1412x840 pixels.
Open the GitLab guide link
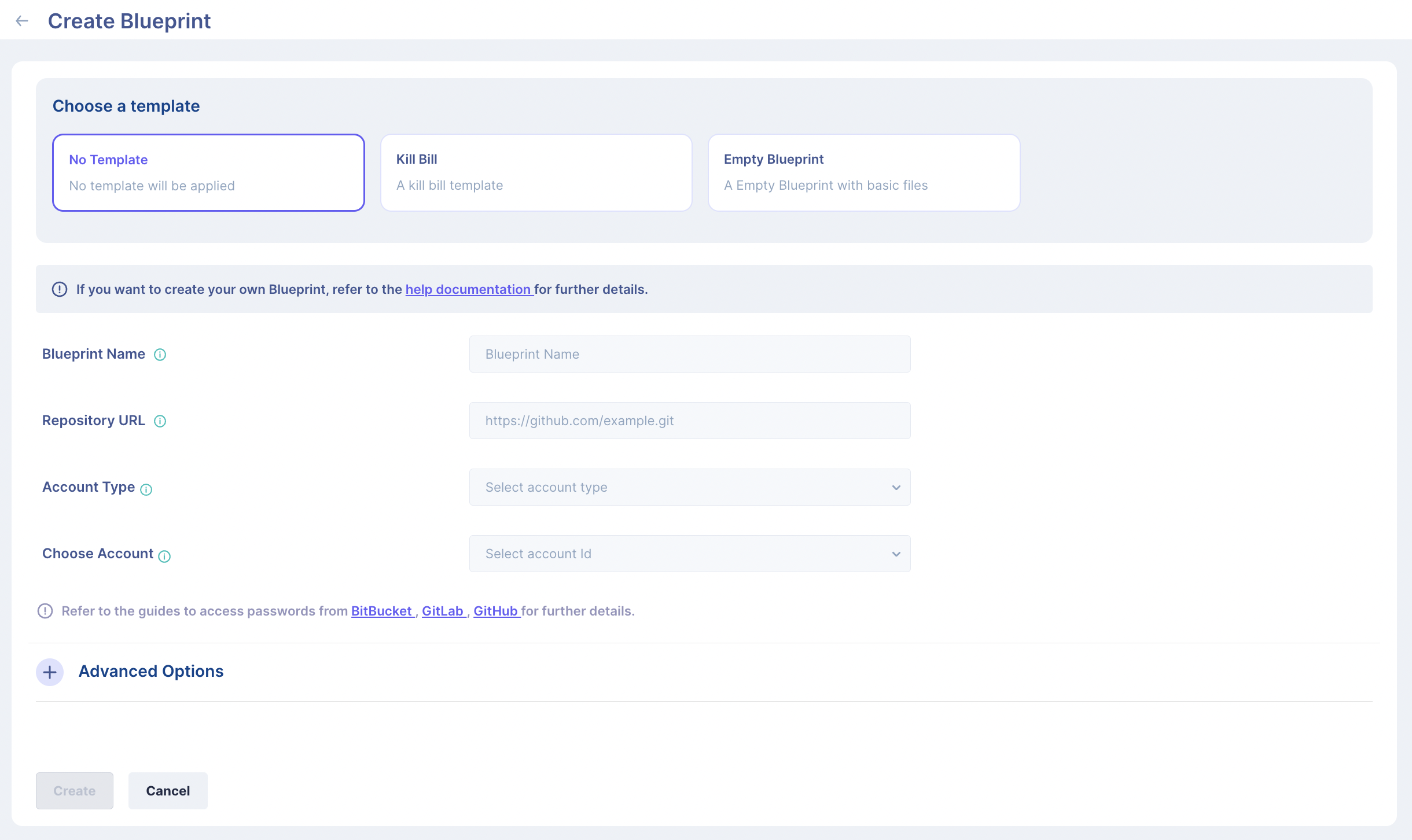click(x=443, y=611)
